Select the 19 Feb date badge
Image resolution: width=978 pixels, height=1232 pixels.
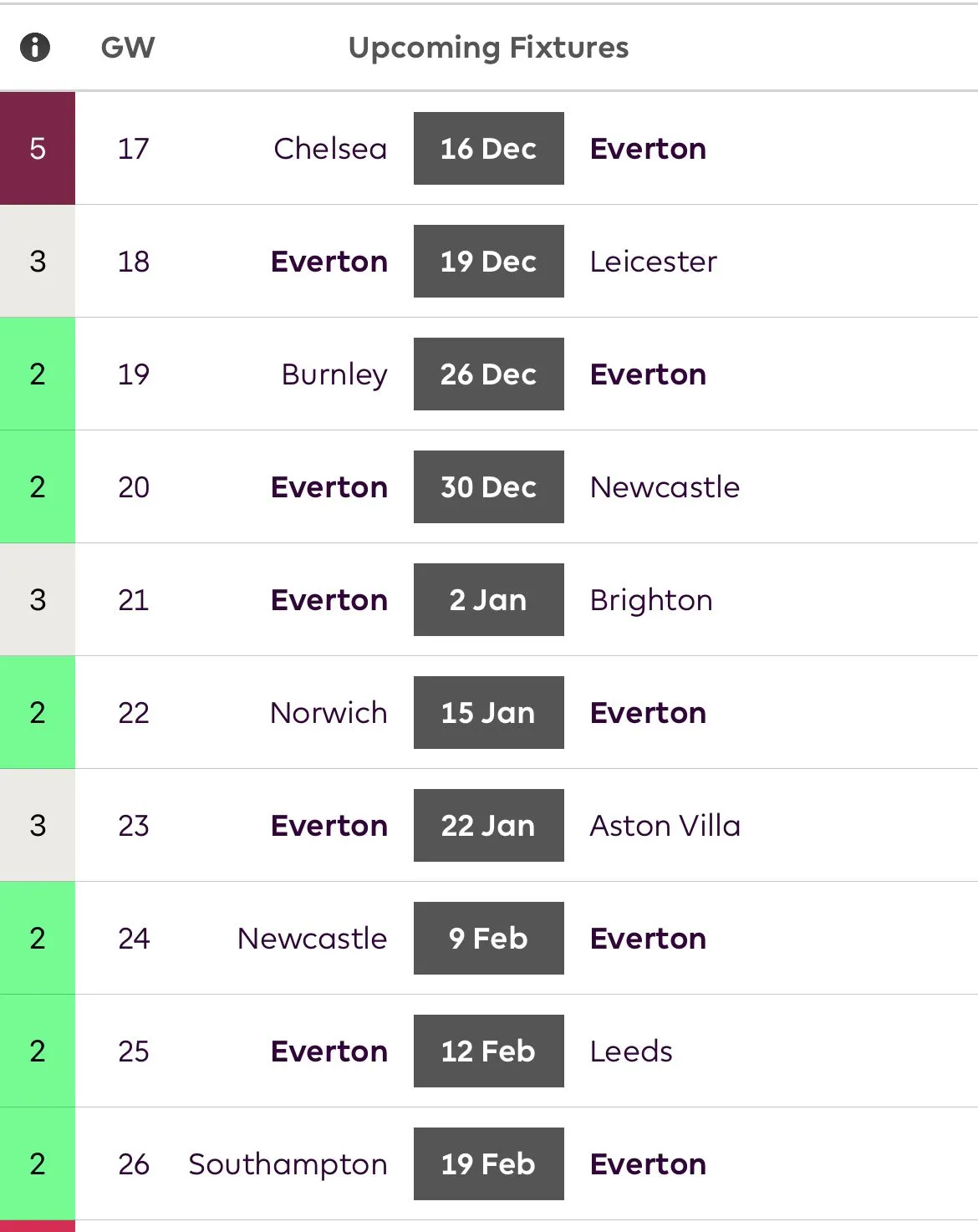488,1164
